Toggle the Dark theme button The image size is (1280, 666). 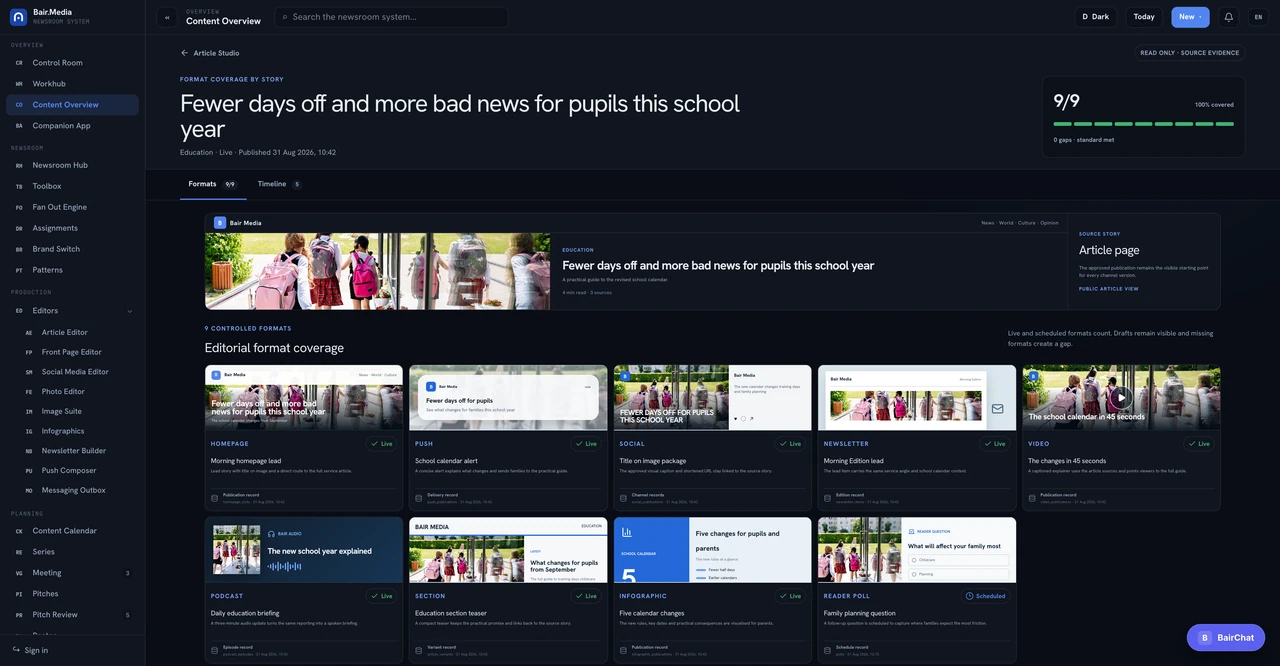coord(1096,17)
